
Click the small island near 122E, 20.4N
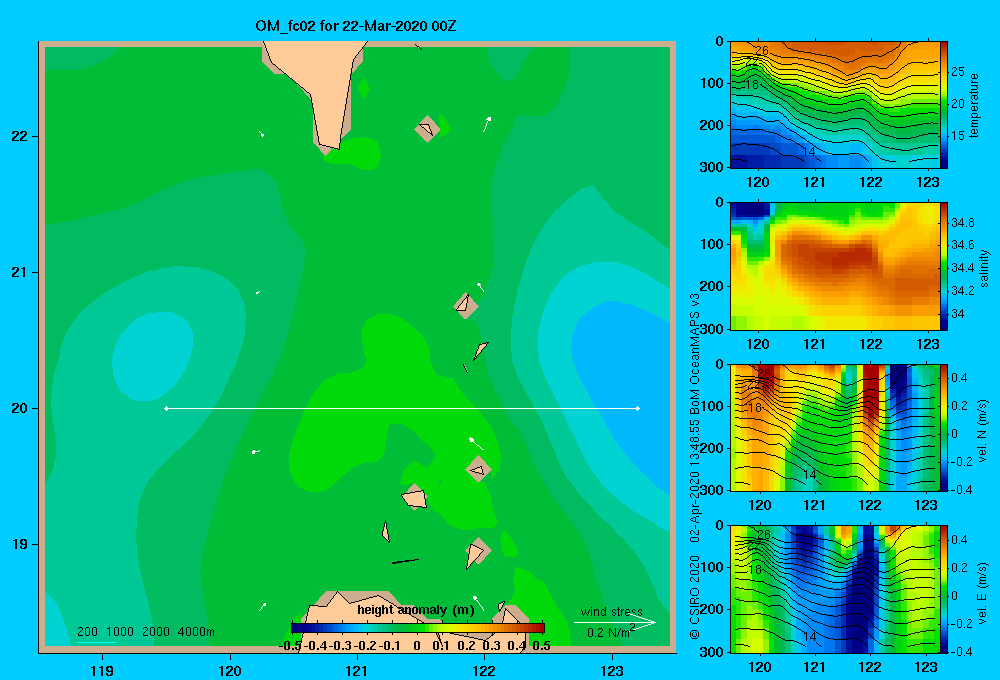[x=480, y=350]
